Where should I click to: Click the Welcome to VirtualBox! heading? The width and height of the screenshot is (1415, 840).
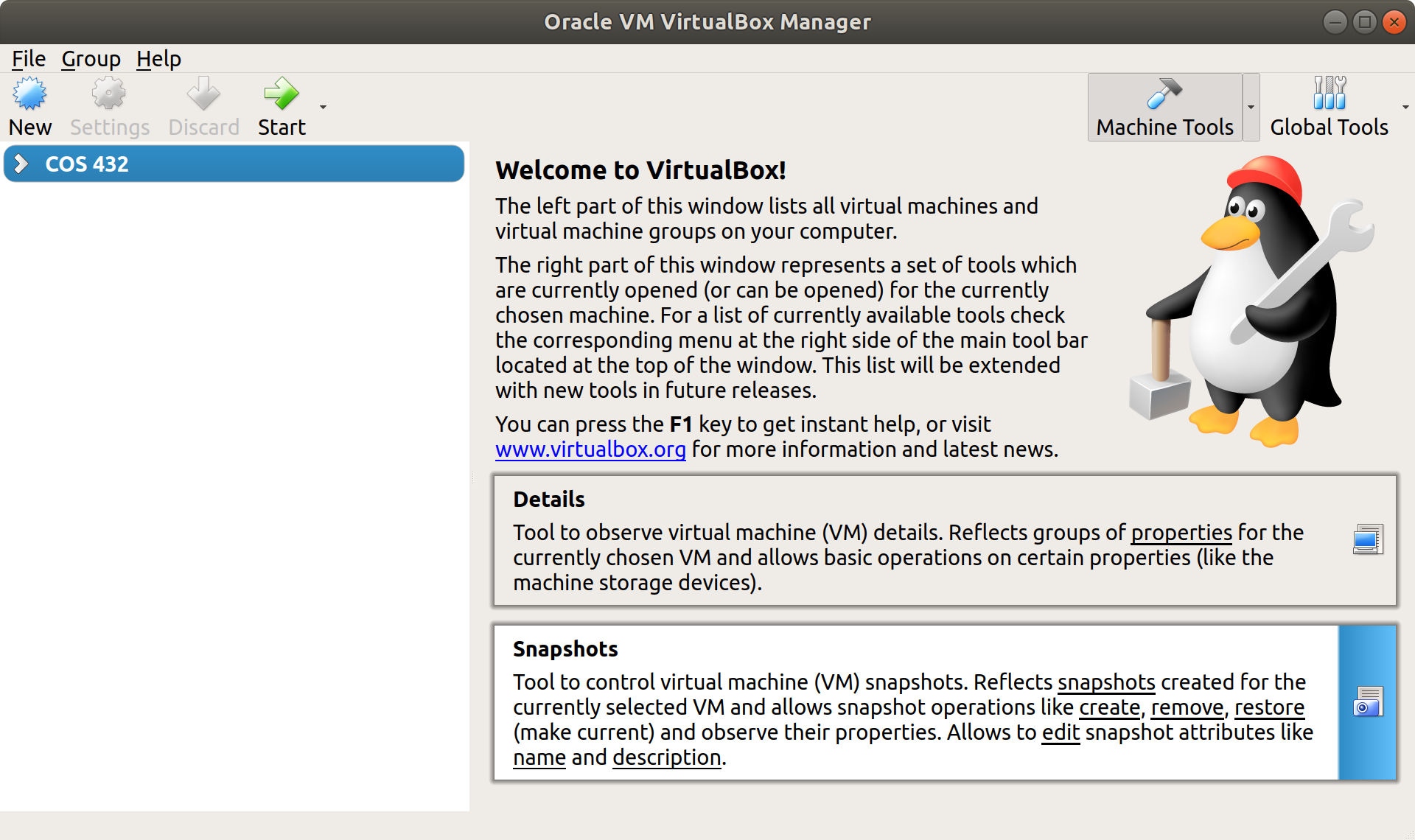coord(640,170)
